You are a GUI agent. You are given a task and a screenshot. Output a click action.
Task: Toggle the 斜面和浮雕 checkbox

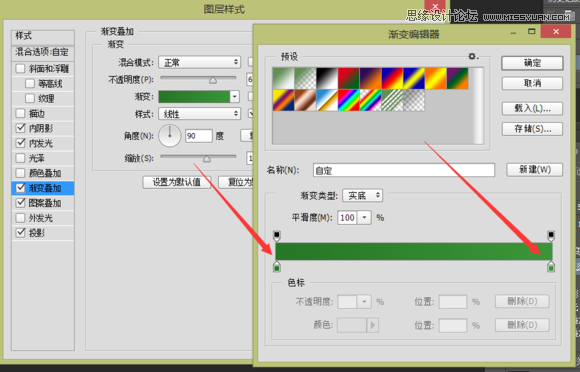pos(20,68)
